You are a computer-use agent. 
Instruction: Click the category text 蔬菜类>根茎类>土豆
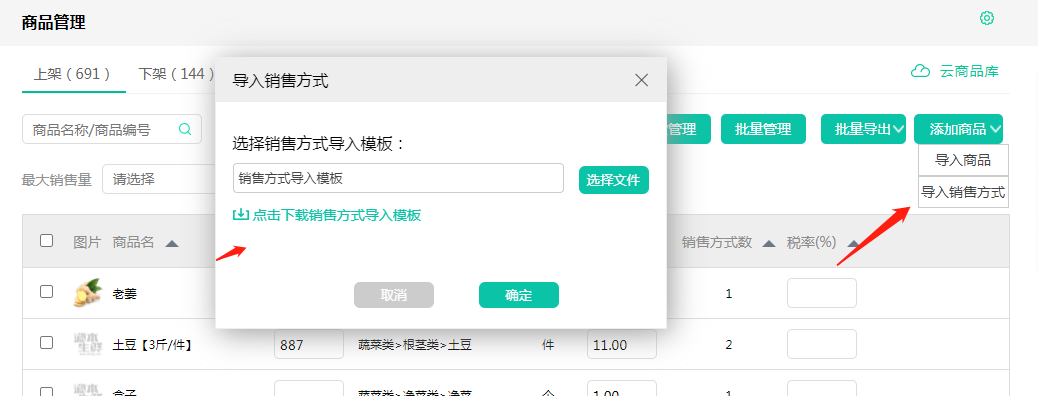point(415,345)
